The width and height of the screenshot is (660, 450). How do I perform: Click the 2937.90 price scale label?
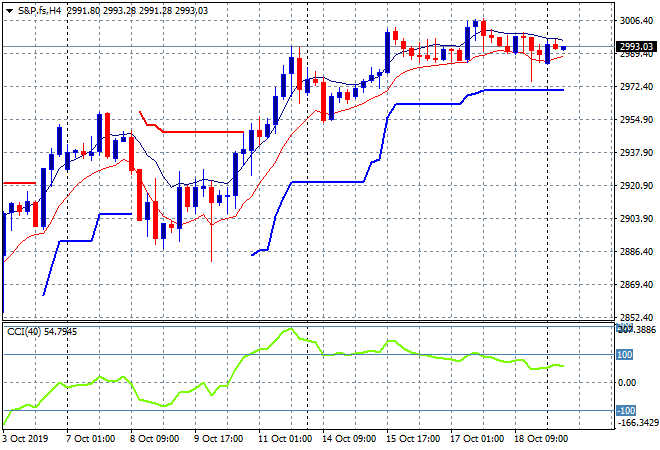pos(636,153)
